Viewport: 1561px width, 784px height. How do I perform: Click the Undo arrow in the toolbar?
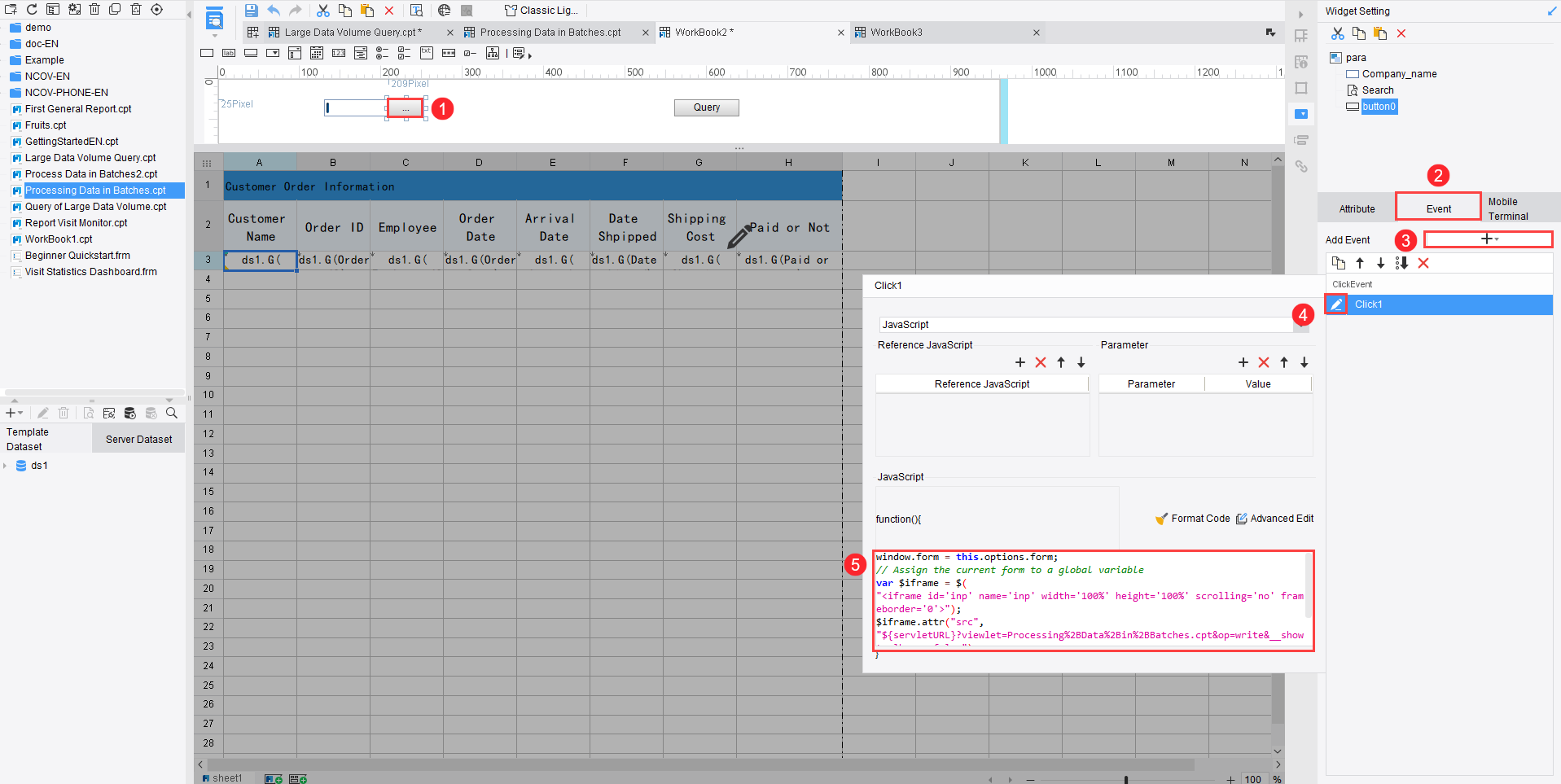pos(274,11)
